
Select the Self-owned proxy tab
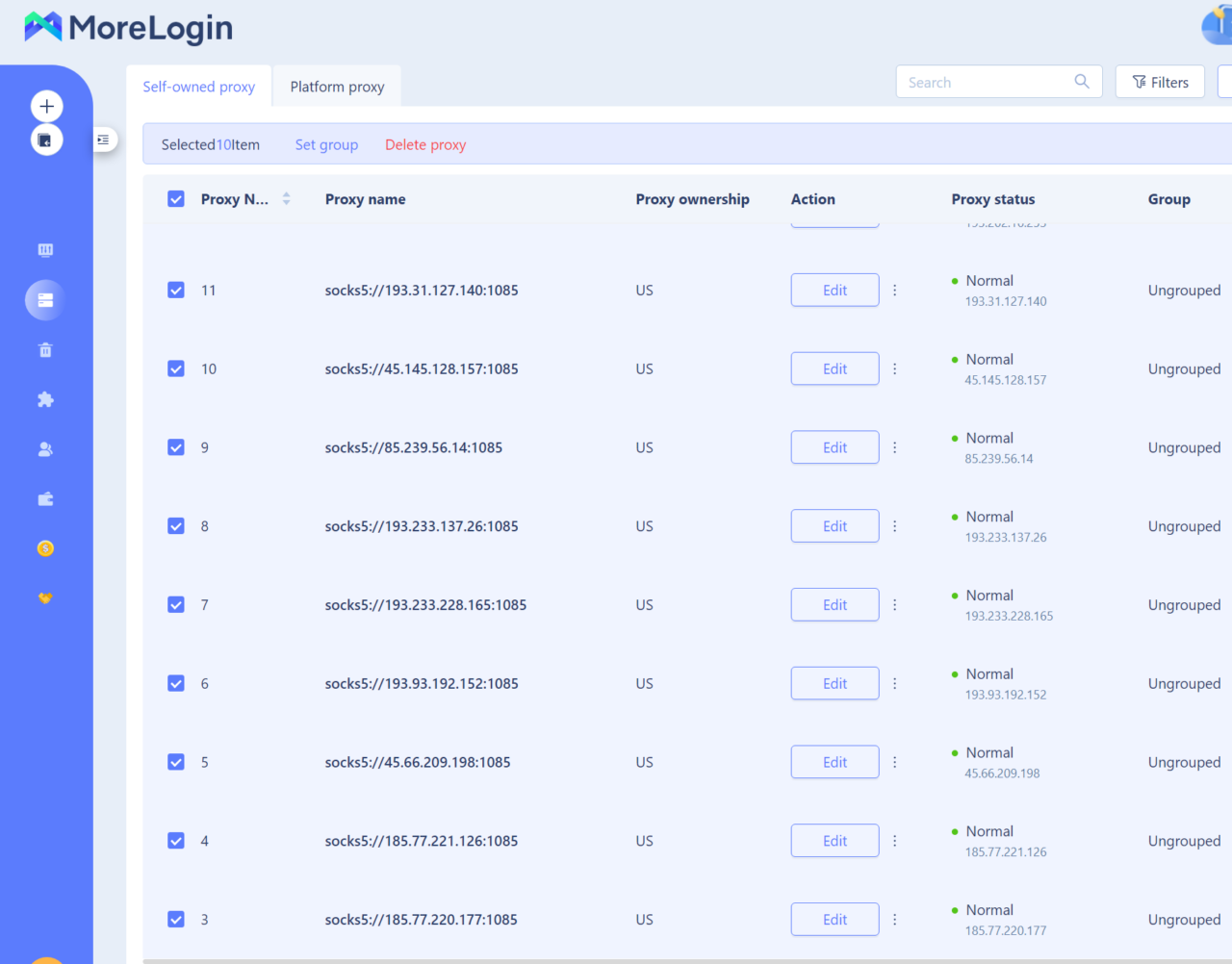coord(198,87)
